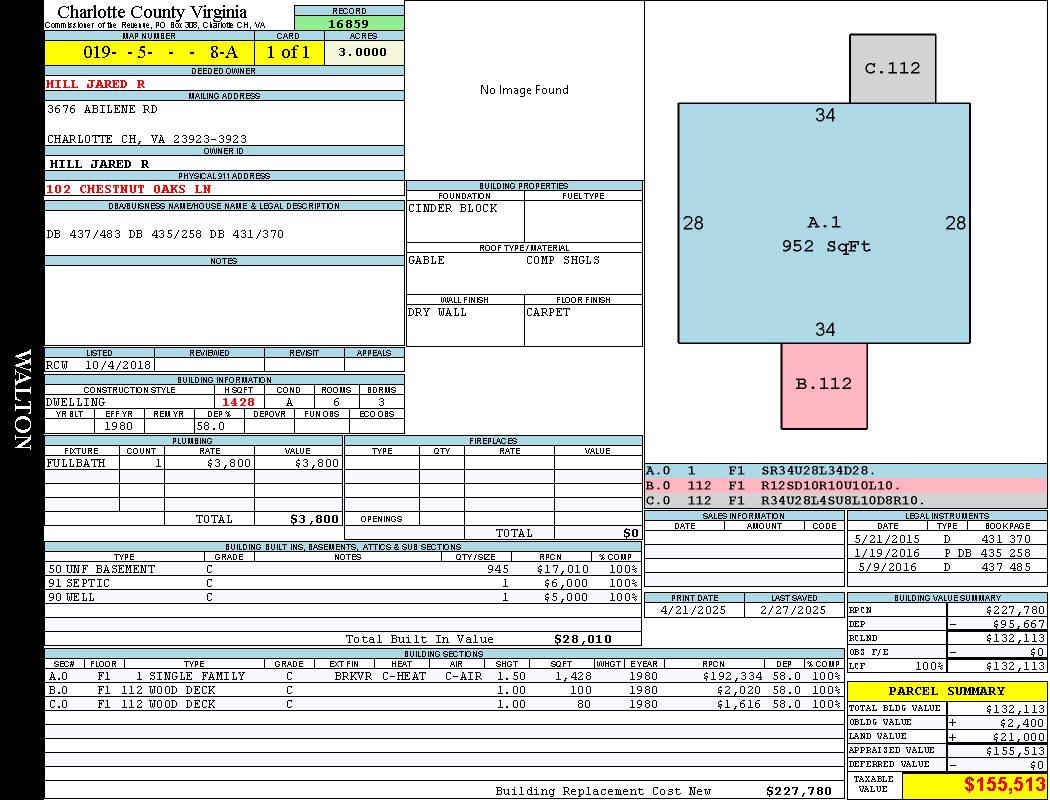Click the plumbing total $3,800
1050x800 pixels.
(x=315, y=519)
